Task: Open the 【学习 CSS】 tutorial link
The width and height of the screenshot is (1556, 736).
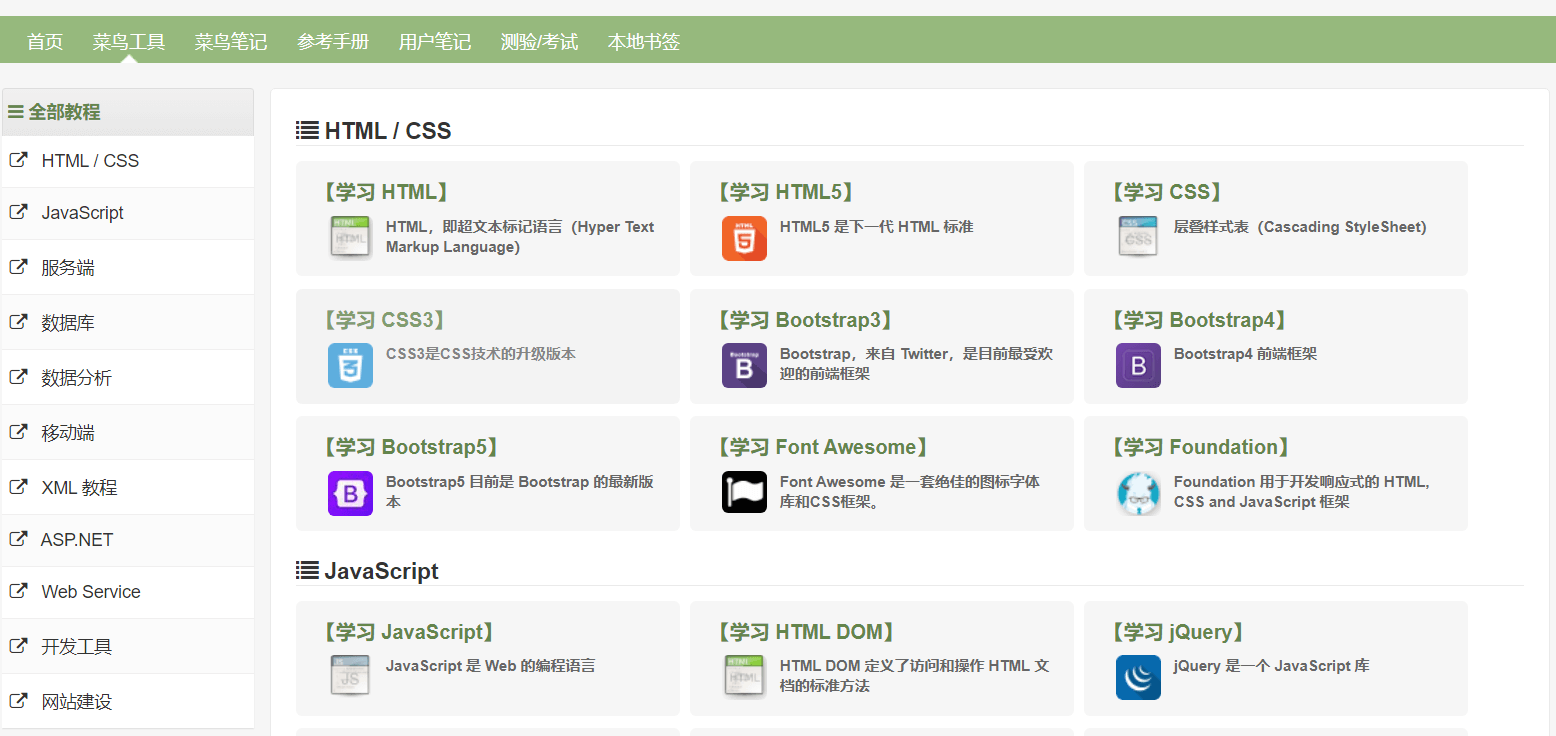Action: [1168, 192]
